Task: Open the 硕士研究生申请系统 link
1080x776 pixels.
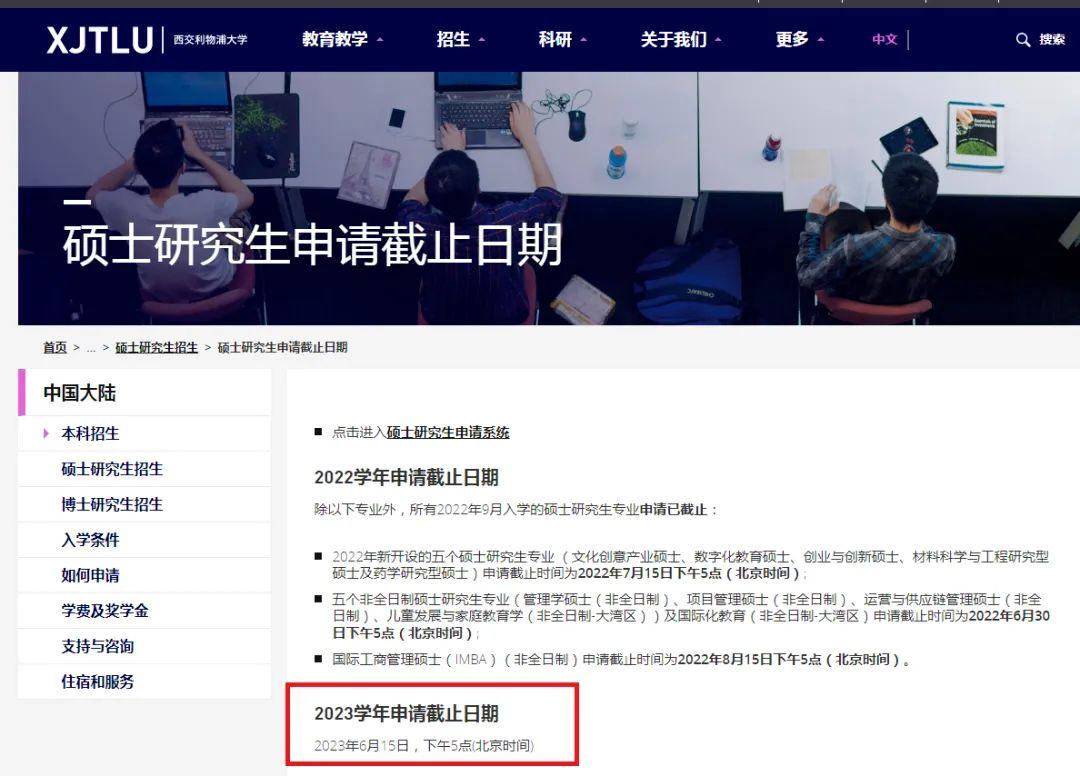Action: (448, 433)
